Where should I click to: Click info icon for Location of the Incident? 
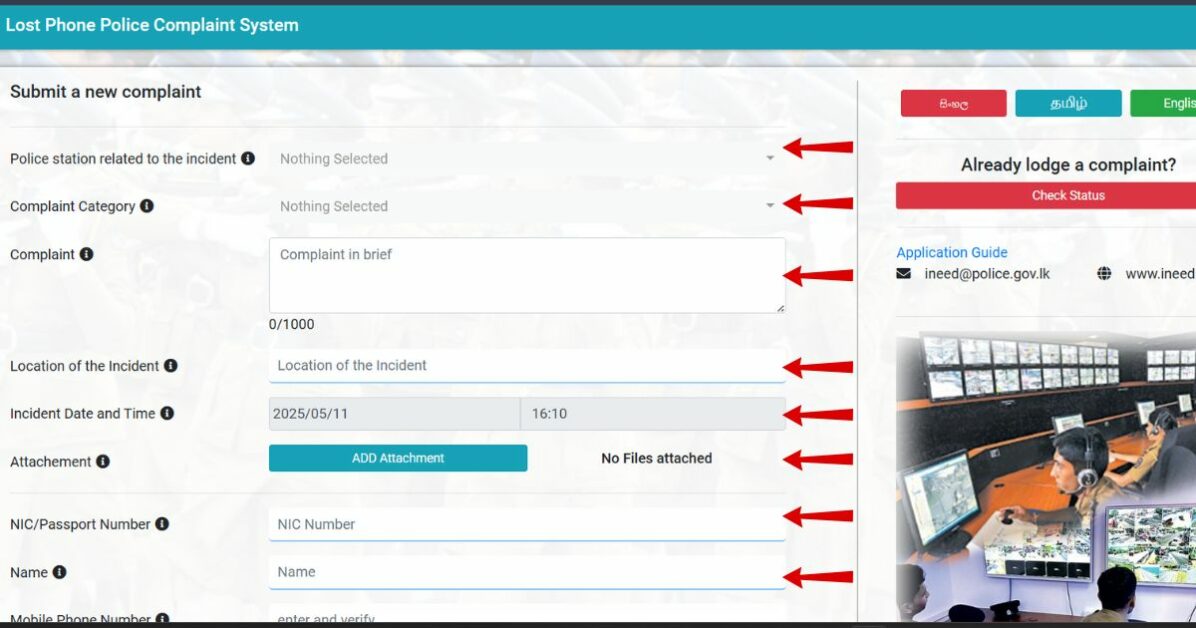point(171,366)
